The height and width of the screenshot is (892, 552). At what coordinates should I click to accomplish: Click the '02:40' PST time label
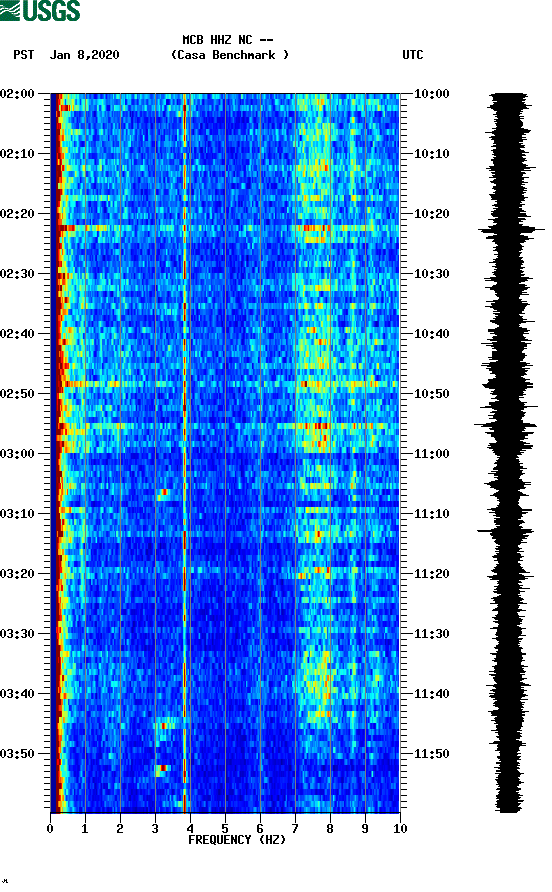pos(18,333)
